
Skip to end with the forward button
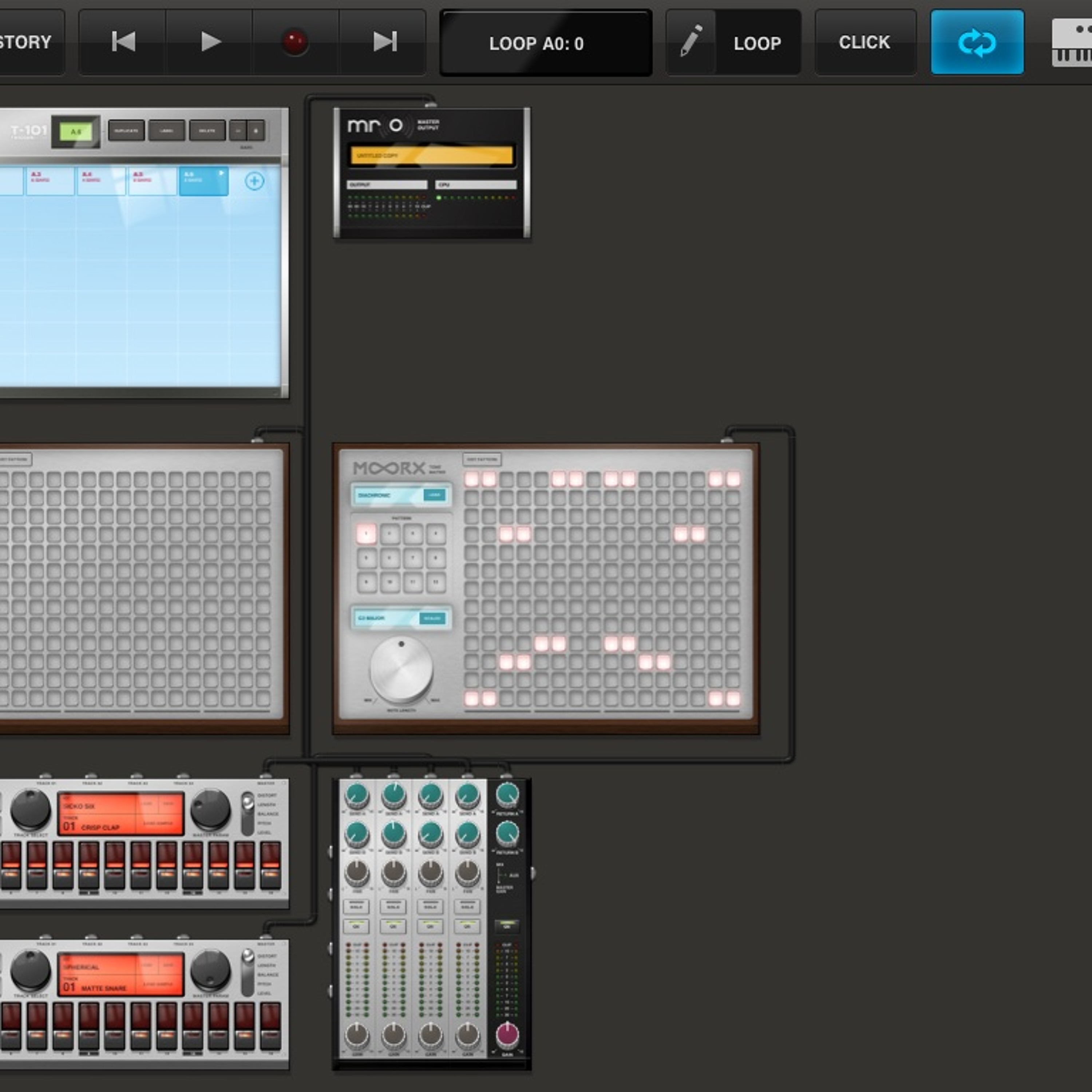(x=384, y=42)
